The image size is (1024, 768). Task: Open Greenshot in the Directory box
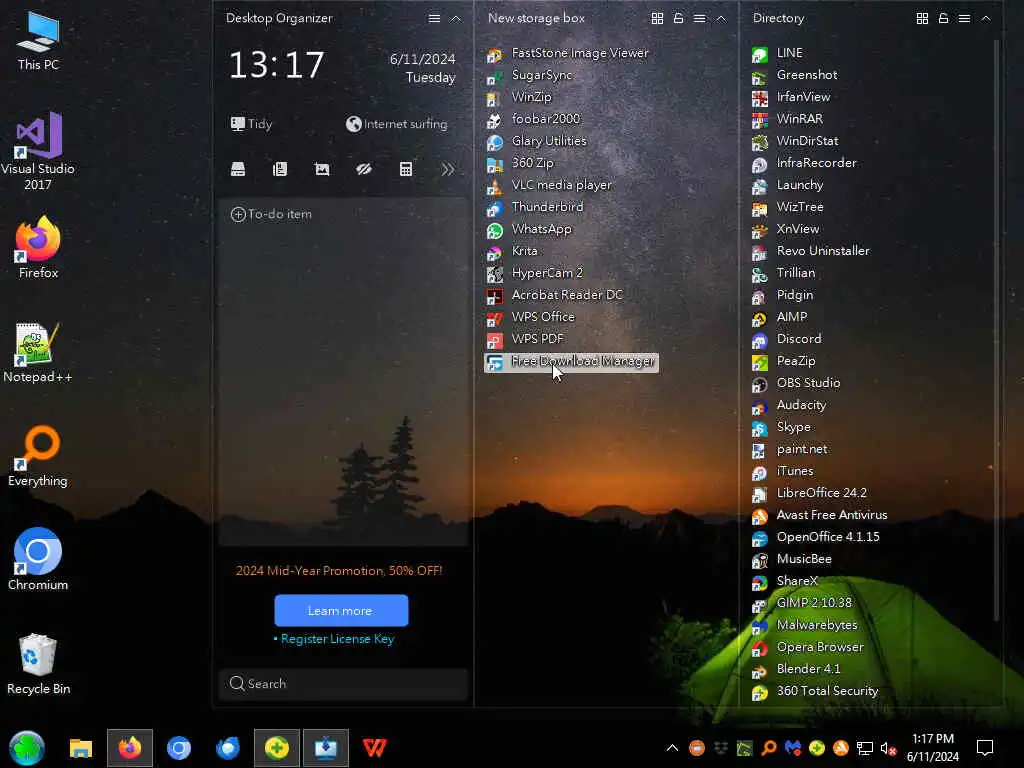795,75
